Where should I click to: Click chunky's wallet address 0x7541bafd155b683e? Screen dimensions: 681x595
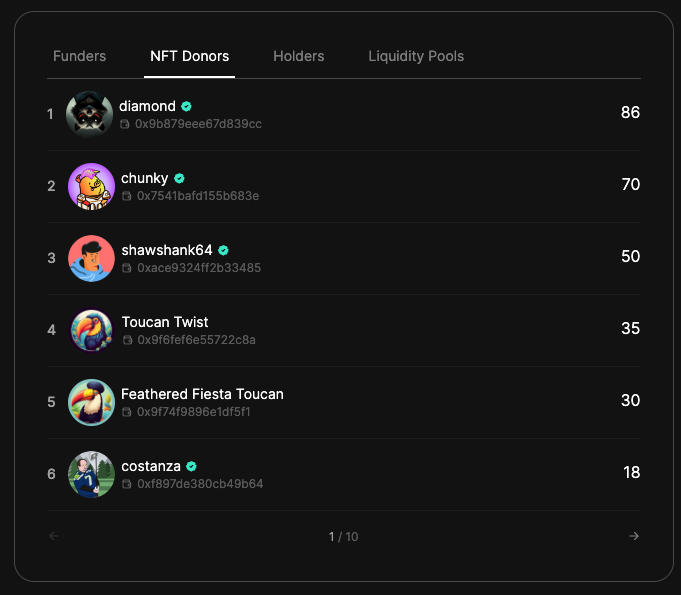198,196
